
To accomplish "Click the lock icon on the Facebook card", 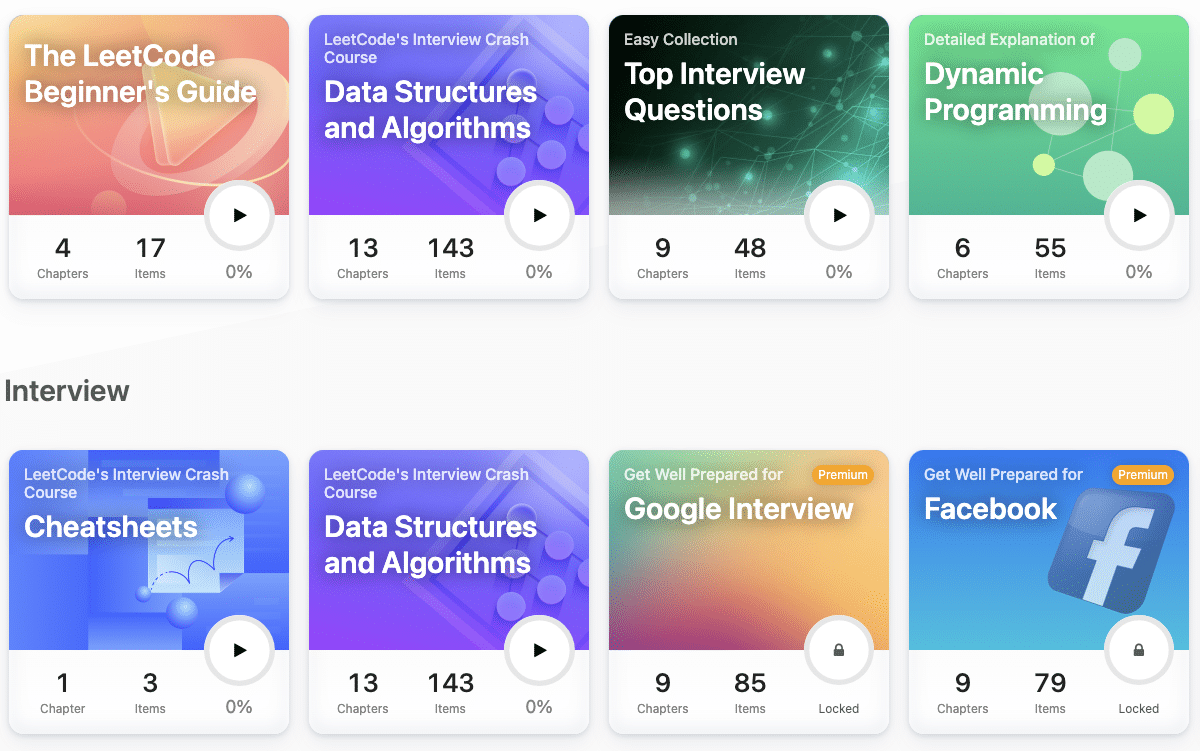I will tap(1139, 650).
